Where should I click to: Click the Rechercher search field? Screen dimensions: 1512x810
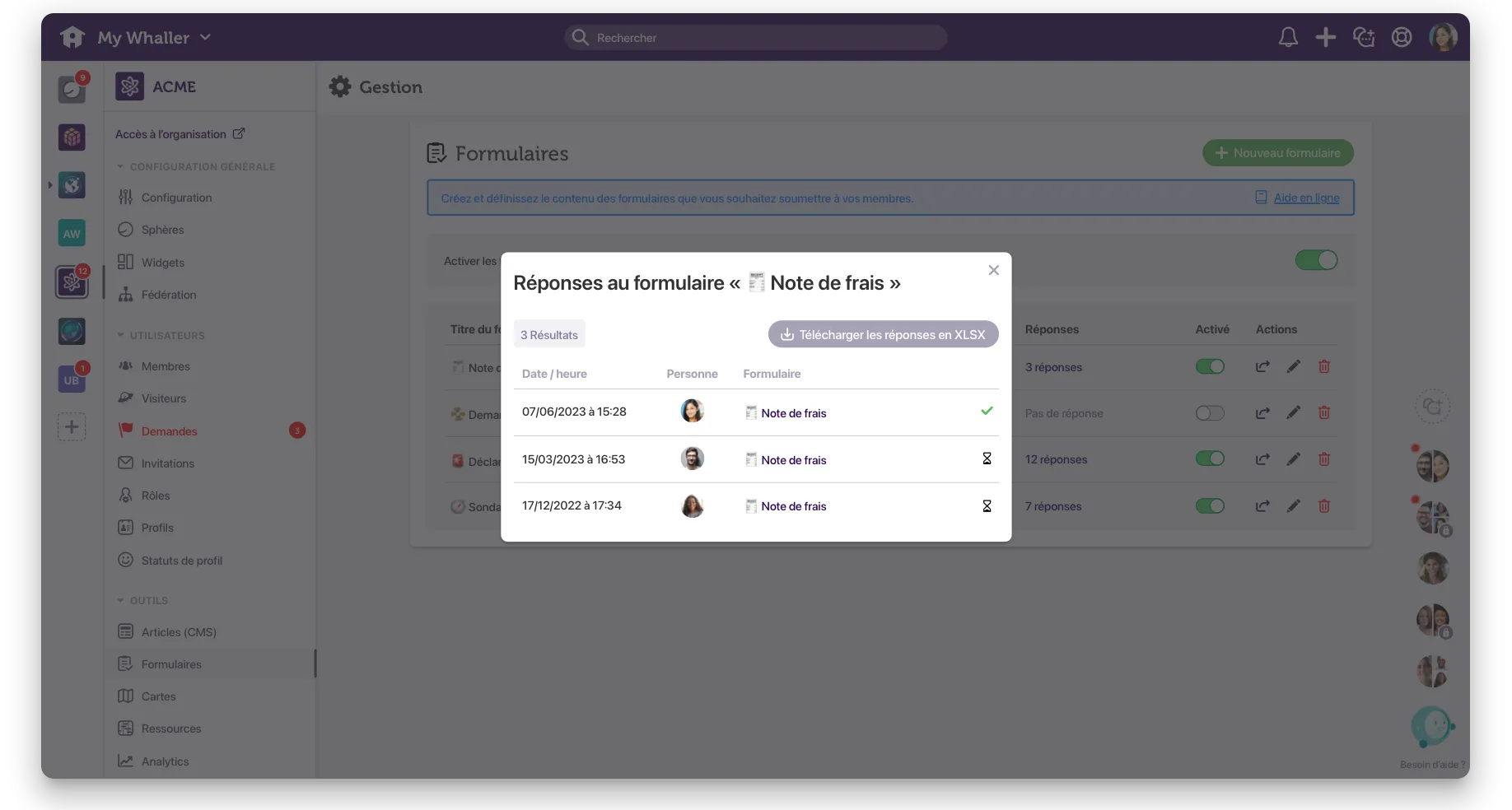pos(756,37)
